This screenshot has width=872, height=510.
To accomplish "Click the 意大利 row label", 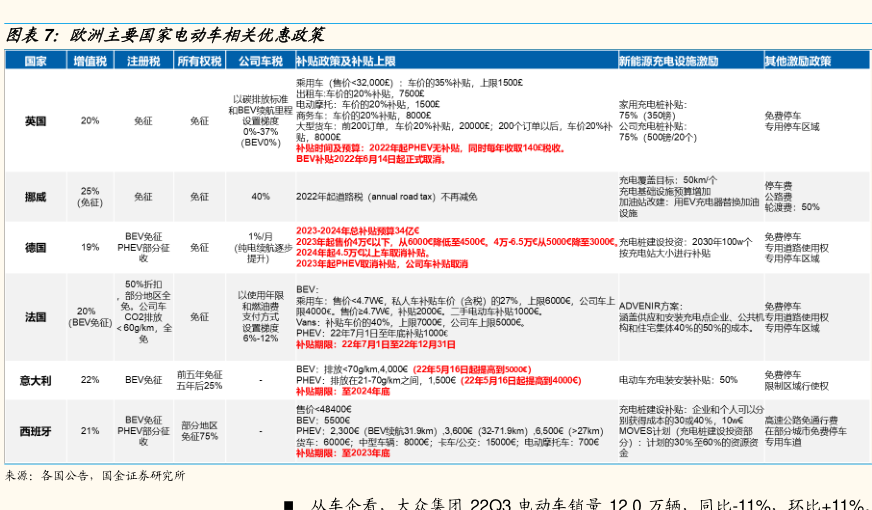I will (x=36, y=380).
